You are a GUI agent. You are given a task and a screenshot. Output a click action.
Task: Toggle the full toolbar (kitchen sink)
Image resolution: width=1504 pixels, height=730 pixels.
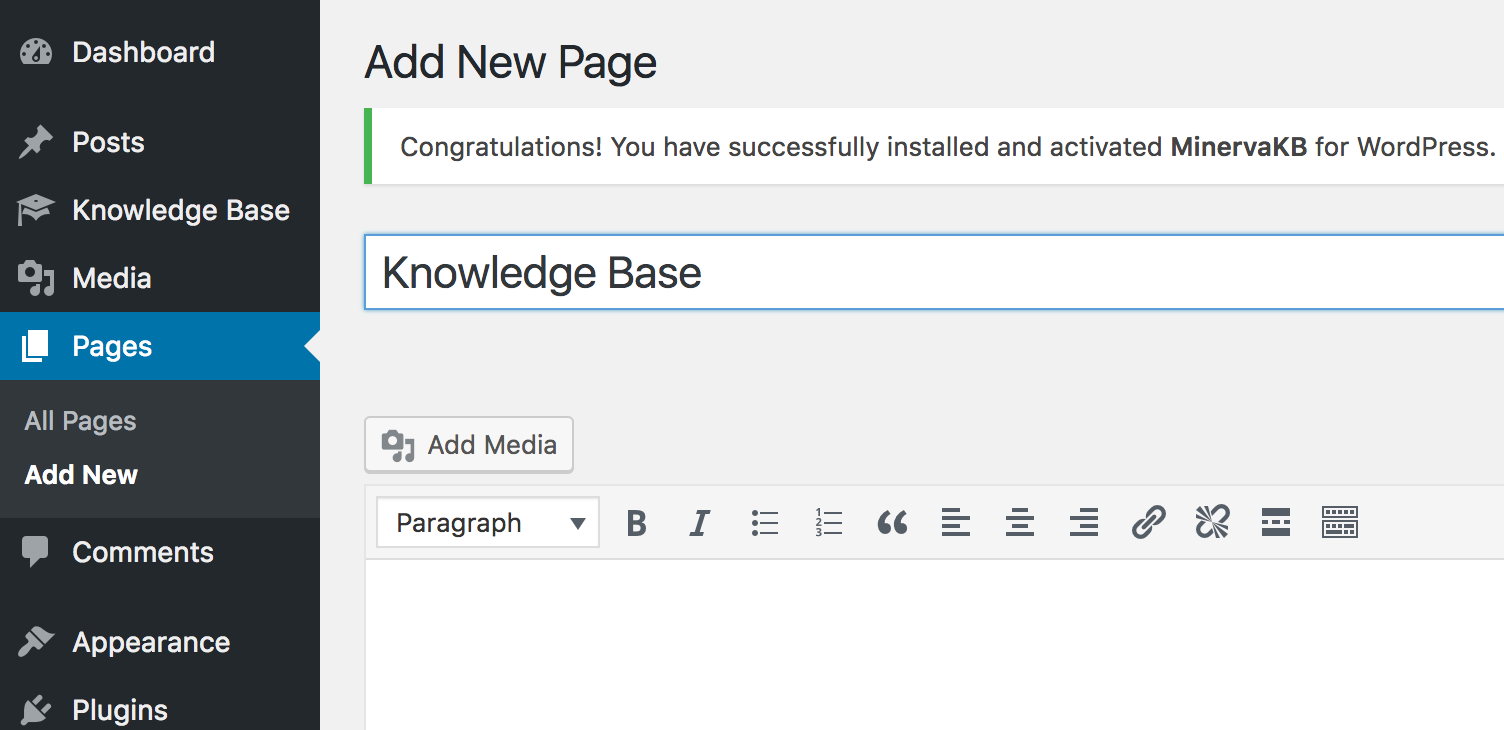[x=1340, y=523]
